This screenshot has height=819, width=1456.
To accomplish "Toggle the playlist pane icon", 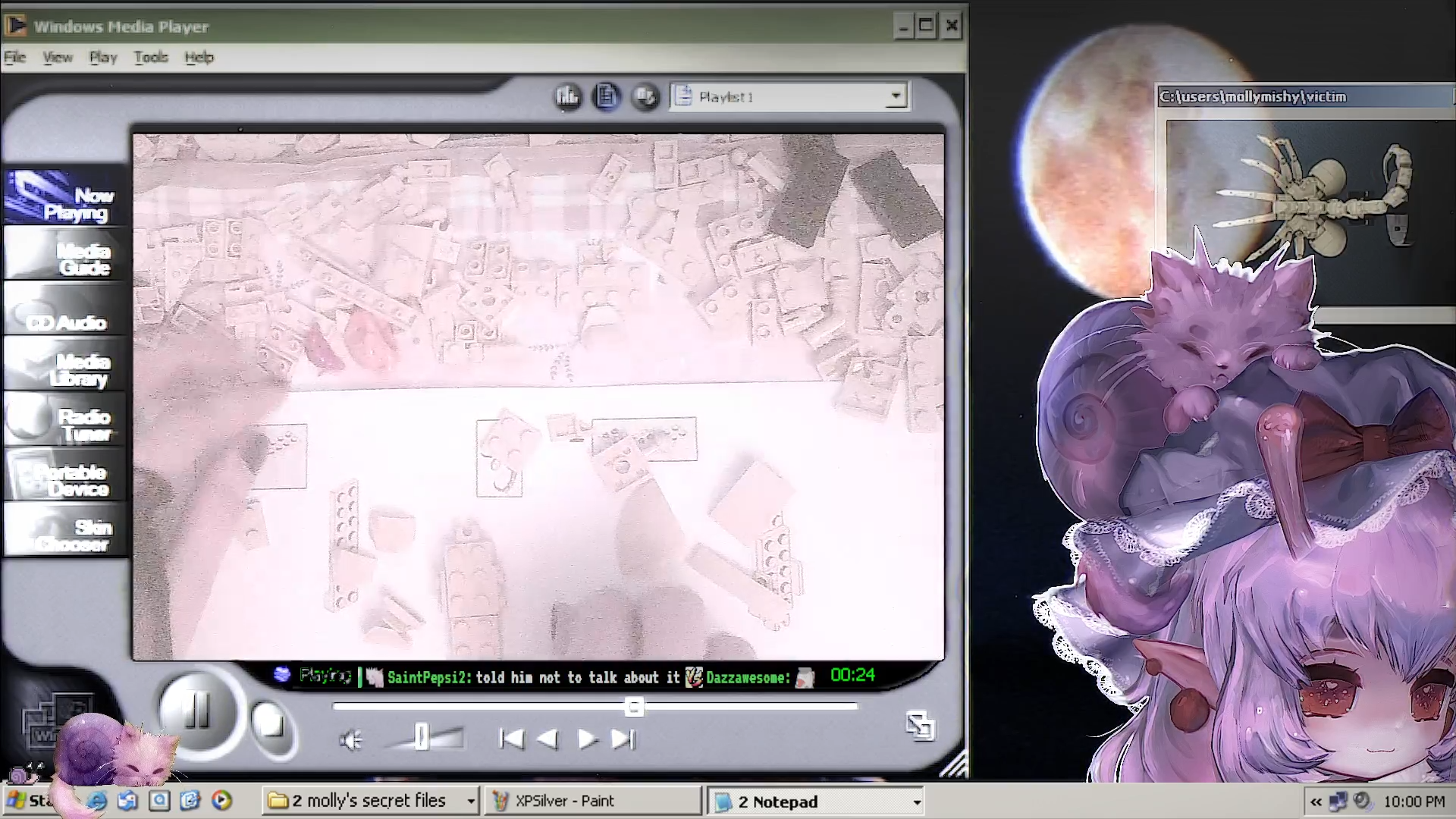I will (x=606, y=96).
